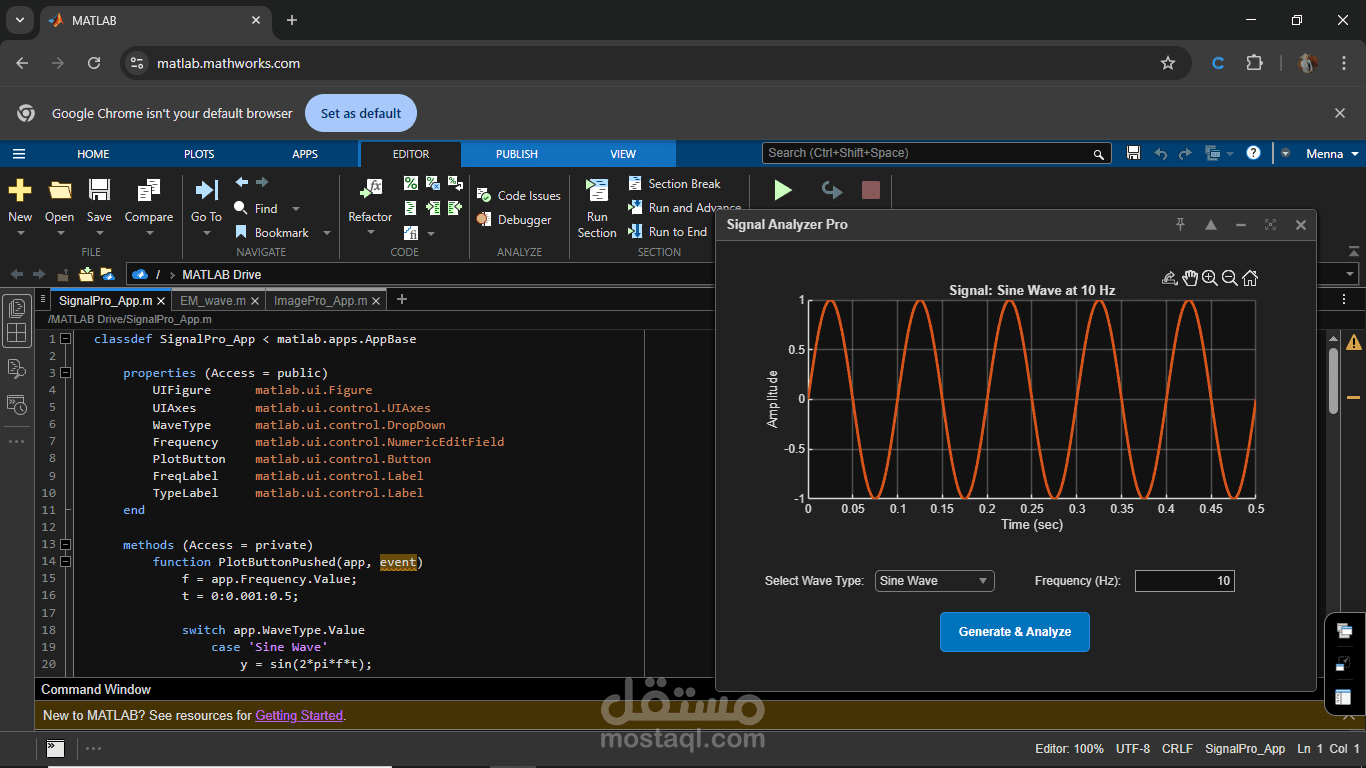Image resolution: width=1366 pixels, height=768 pixels.
Task: Click the Refactor fx icon
Action: coord(370,190)
